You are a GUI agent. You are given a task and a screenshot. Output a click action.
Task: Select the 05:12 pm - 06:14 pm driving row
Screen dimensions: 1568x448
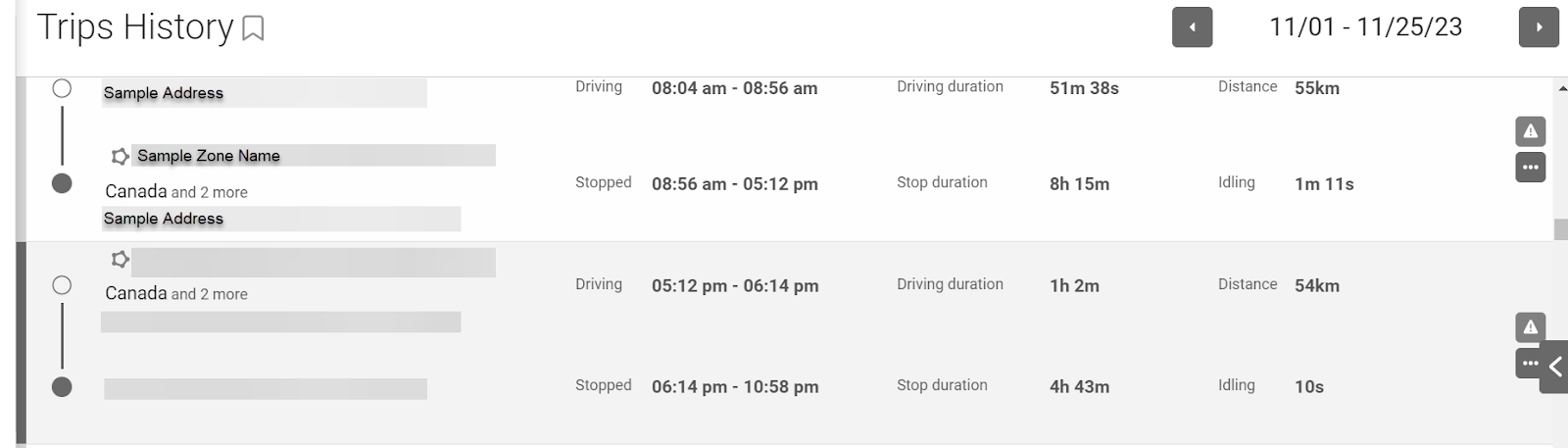click(735, 286)
